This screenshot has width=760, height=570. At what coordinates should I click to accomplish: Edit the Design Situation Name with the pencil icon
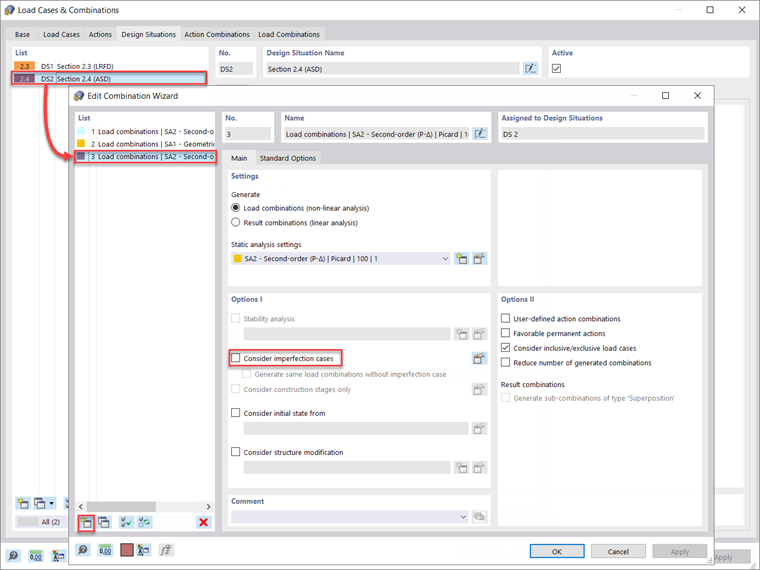click(x=531, y=68)
